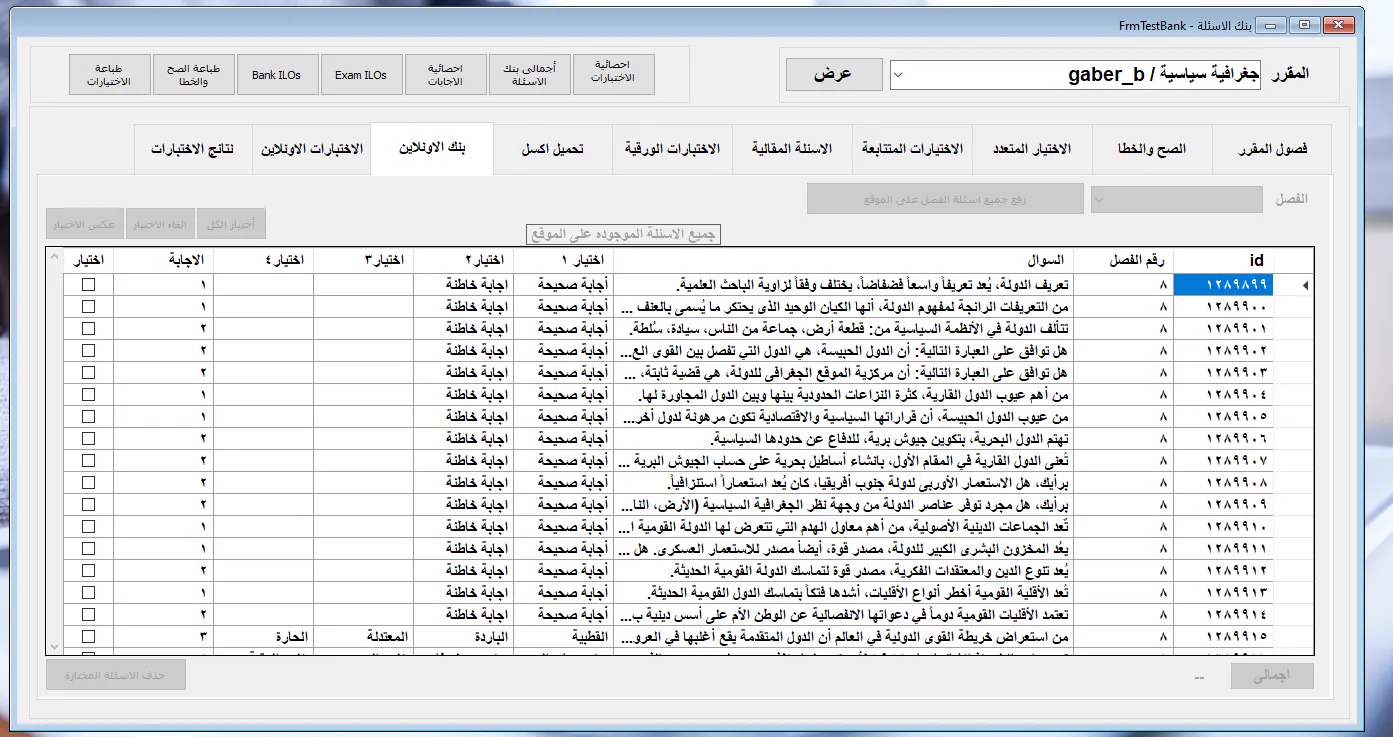Click the Exam ILOs button
This screenshot has height=737, width=1393.
[x=361, y=74]
